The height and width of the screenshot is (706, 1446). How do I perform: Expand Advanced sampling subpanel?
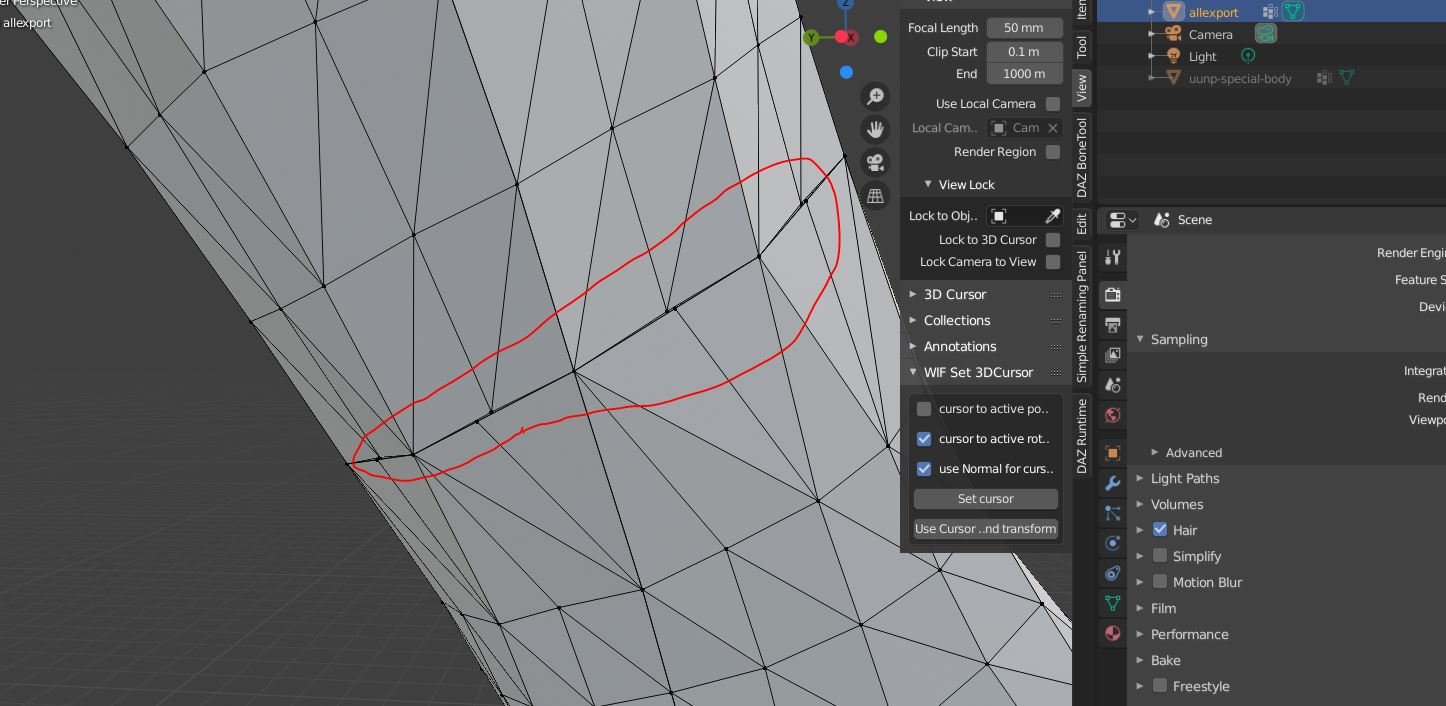coord(1155,453)
